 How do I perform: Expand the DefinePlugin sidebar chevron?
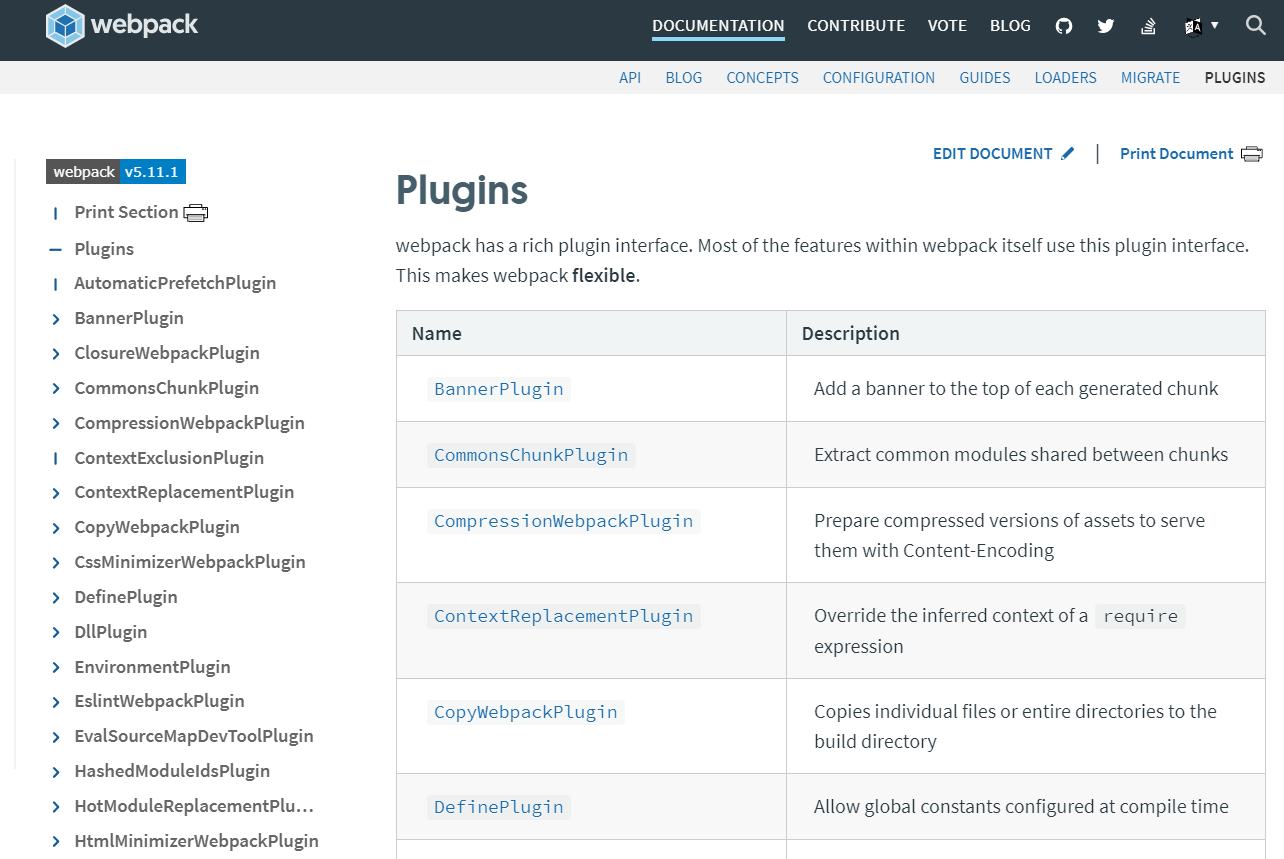click(x=56, y=597)
